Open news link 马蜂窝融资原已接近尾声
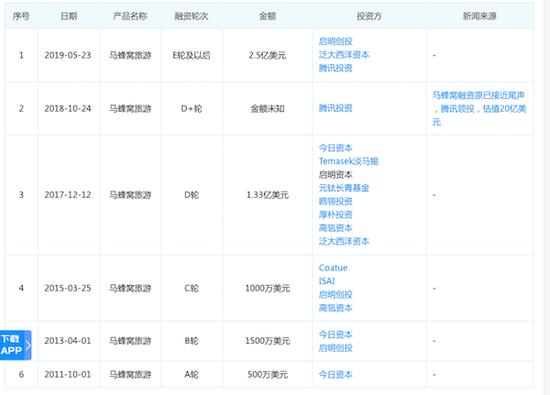 pyautogui.click(x=479, y=108)
